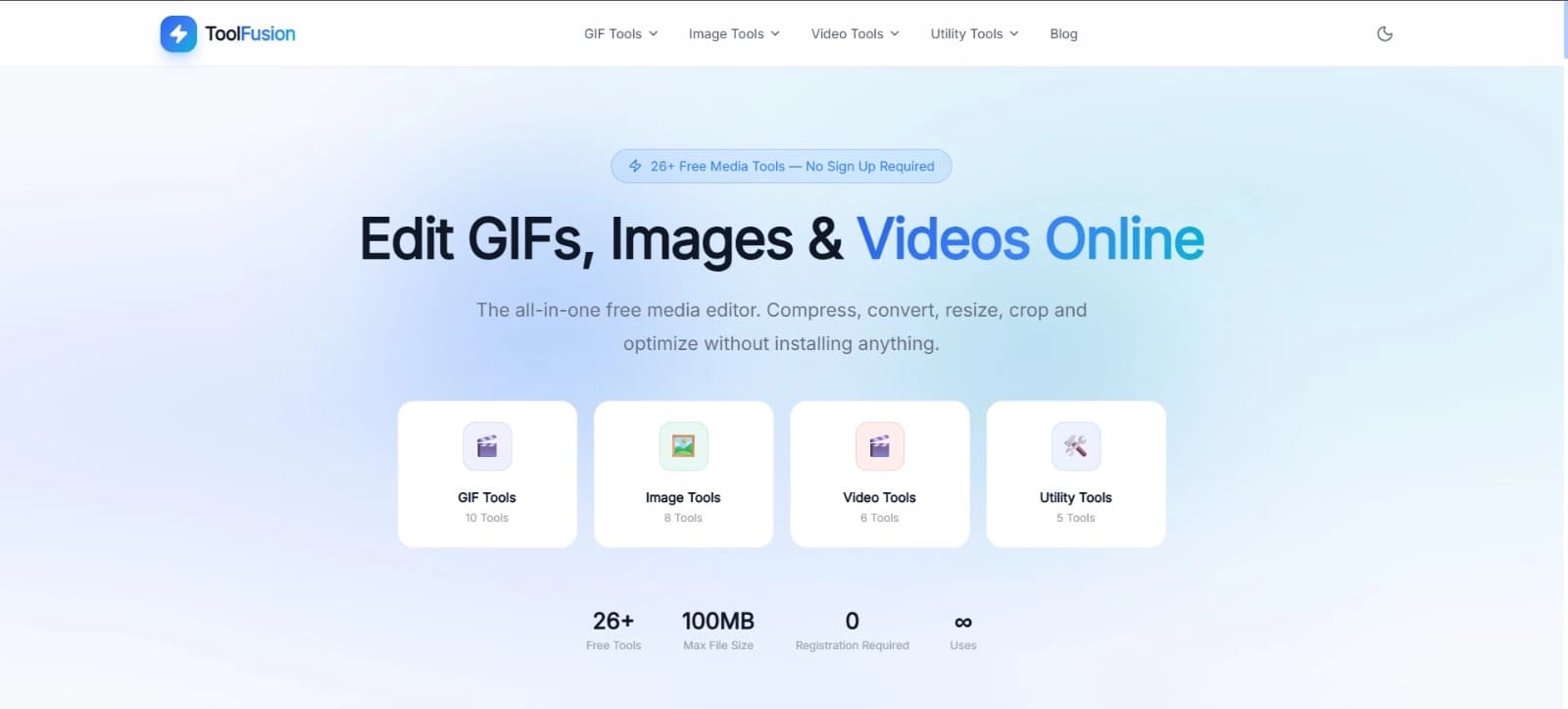Open the Video Tools dropdown menu
1568x709 pixels.
(x=855, y=33)
